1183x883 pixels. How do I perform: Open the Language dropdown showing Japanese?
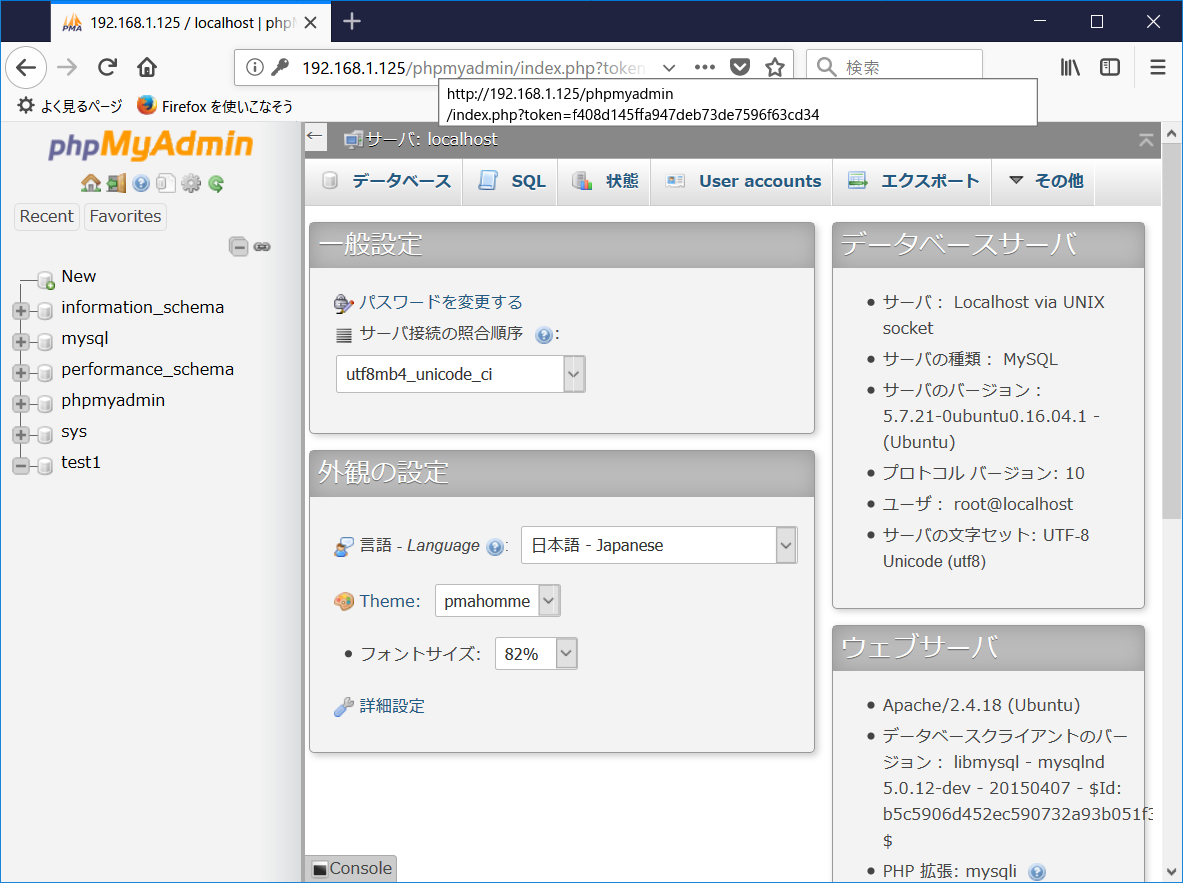pyautogui.click(x=659, y=545)
